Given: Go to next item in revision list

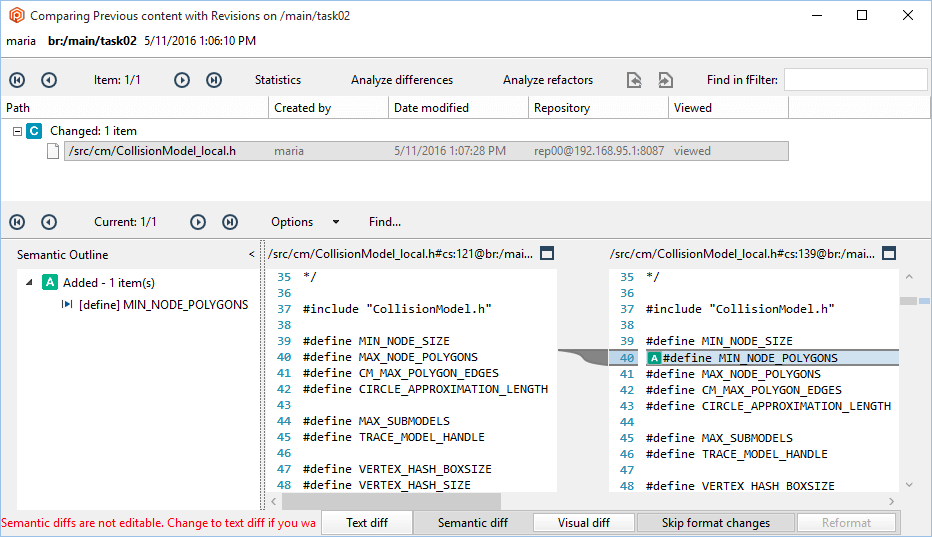Looking at the screenshot, I should tap(182, 80).
